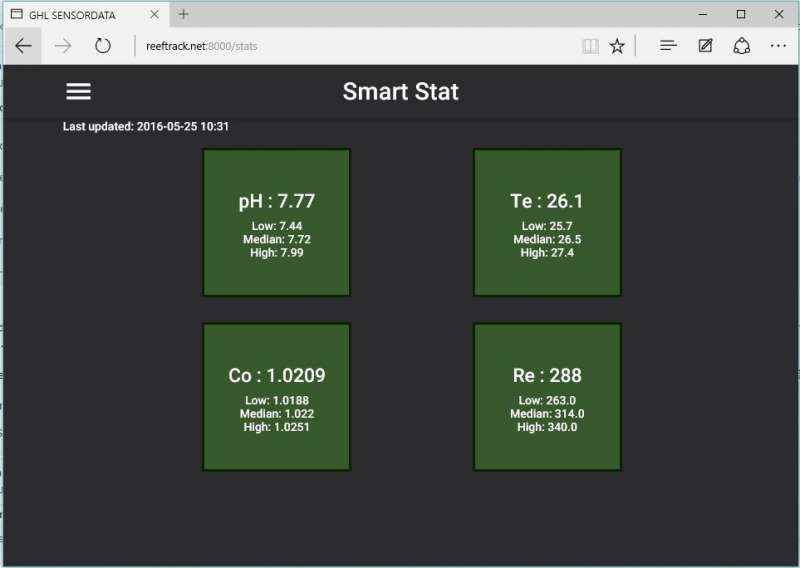Image resolution: width=800 pixels, height=568 pixels.
Task: Click the Last updated timestamp text
Action: coord(146,127)
